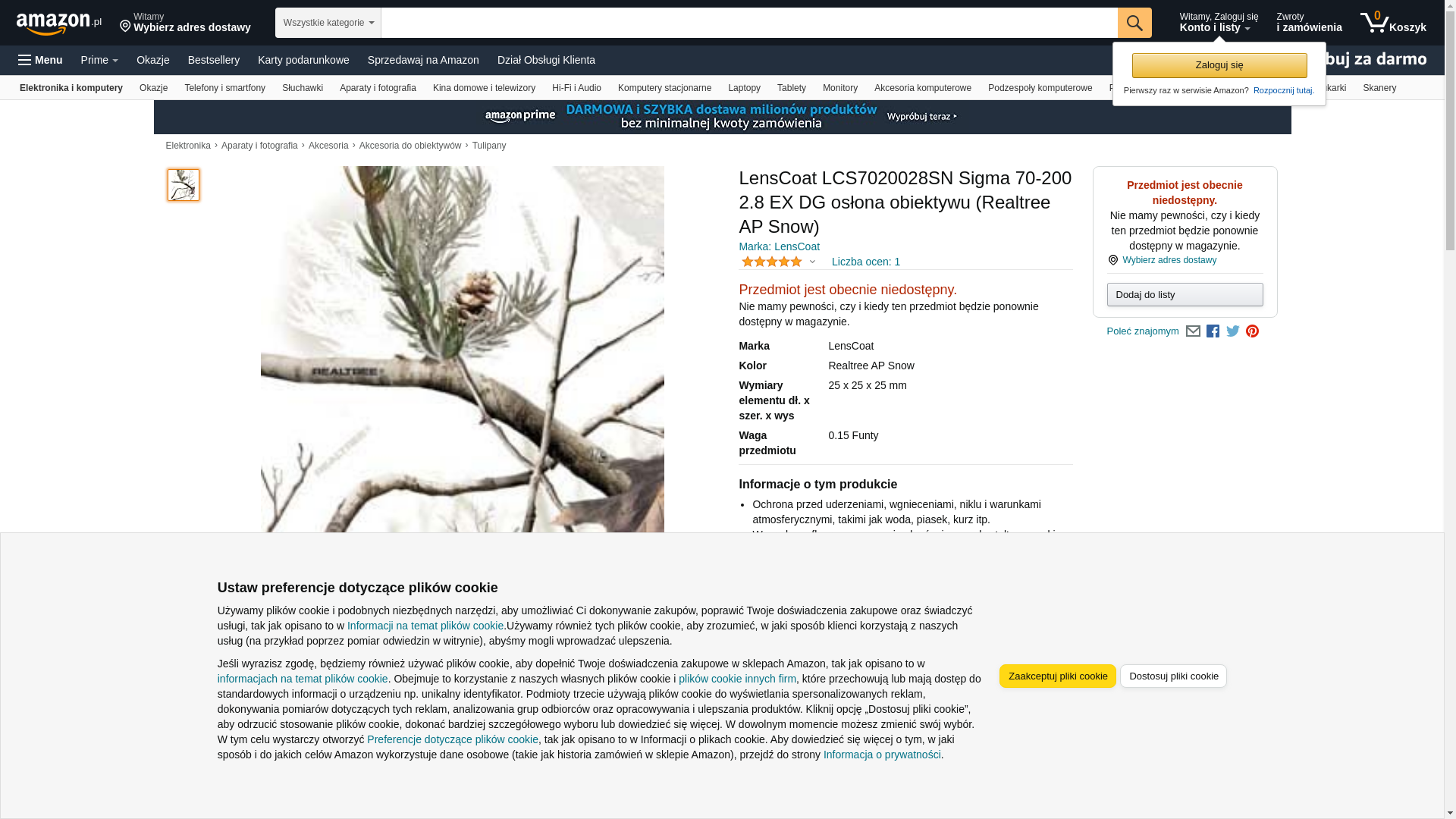
Task: Select the product image thumbnail
Action: point(184,185)
